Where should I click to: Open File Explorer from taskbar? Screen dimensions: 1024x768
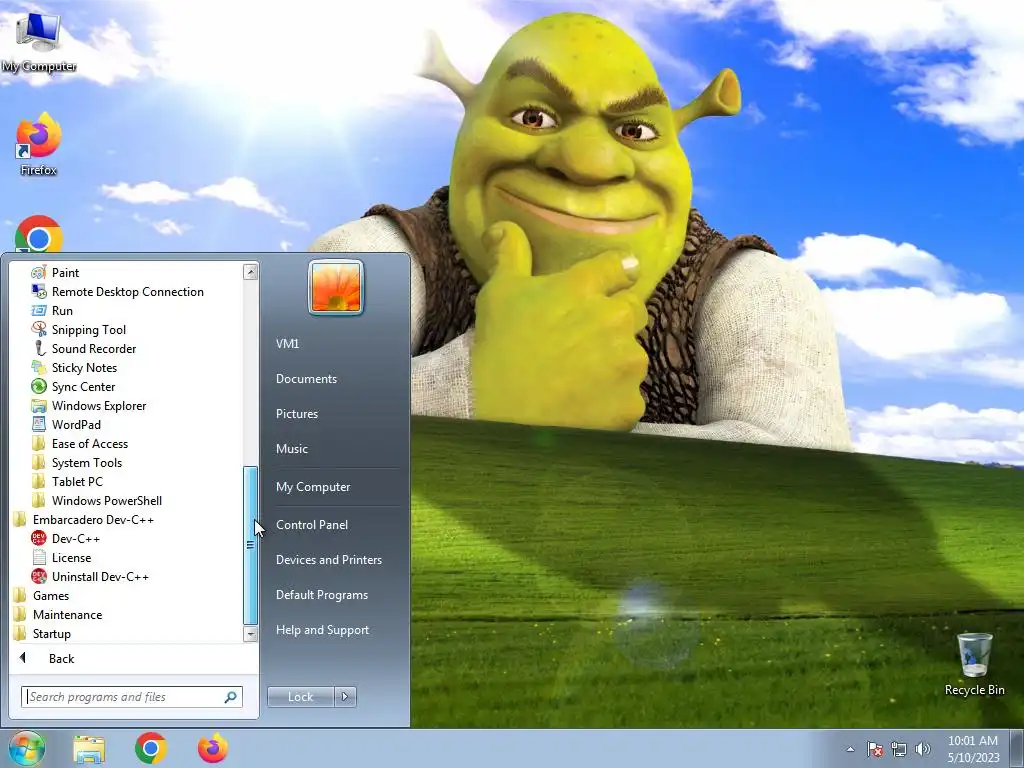(89, 748)
